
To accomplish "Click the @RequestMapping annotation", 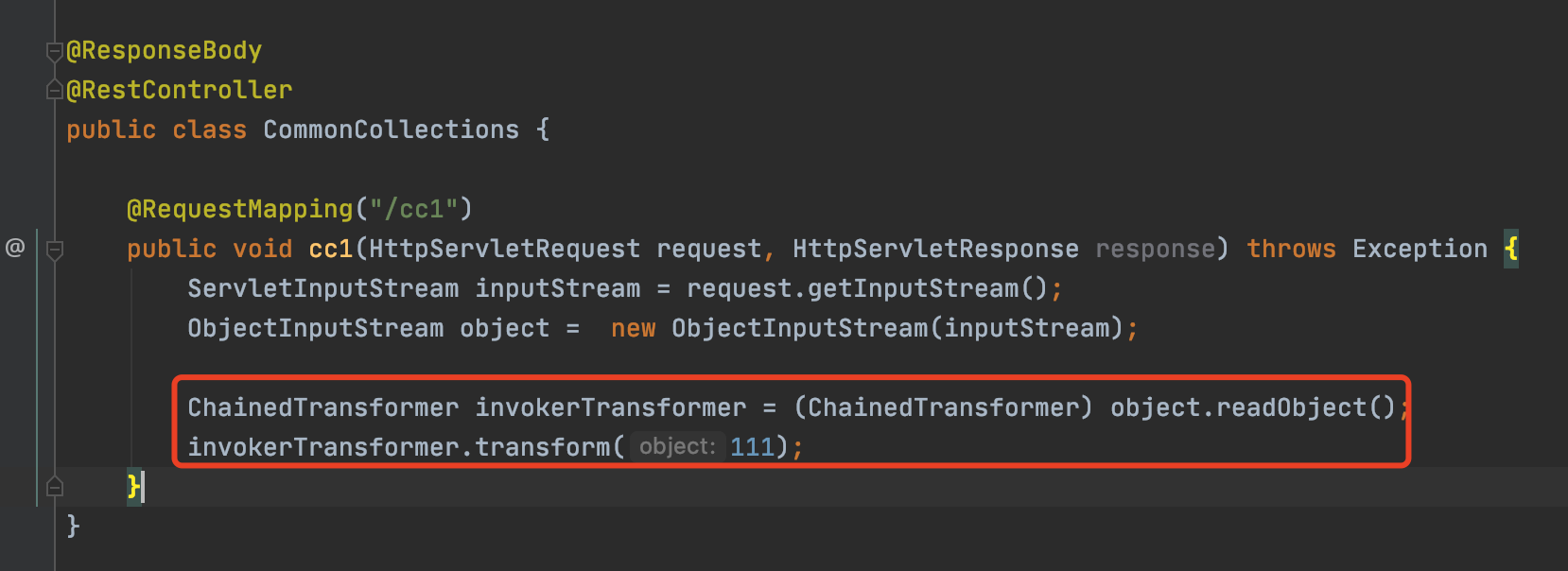I will pos(239,209).
